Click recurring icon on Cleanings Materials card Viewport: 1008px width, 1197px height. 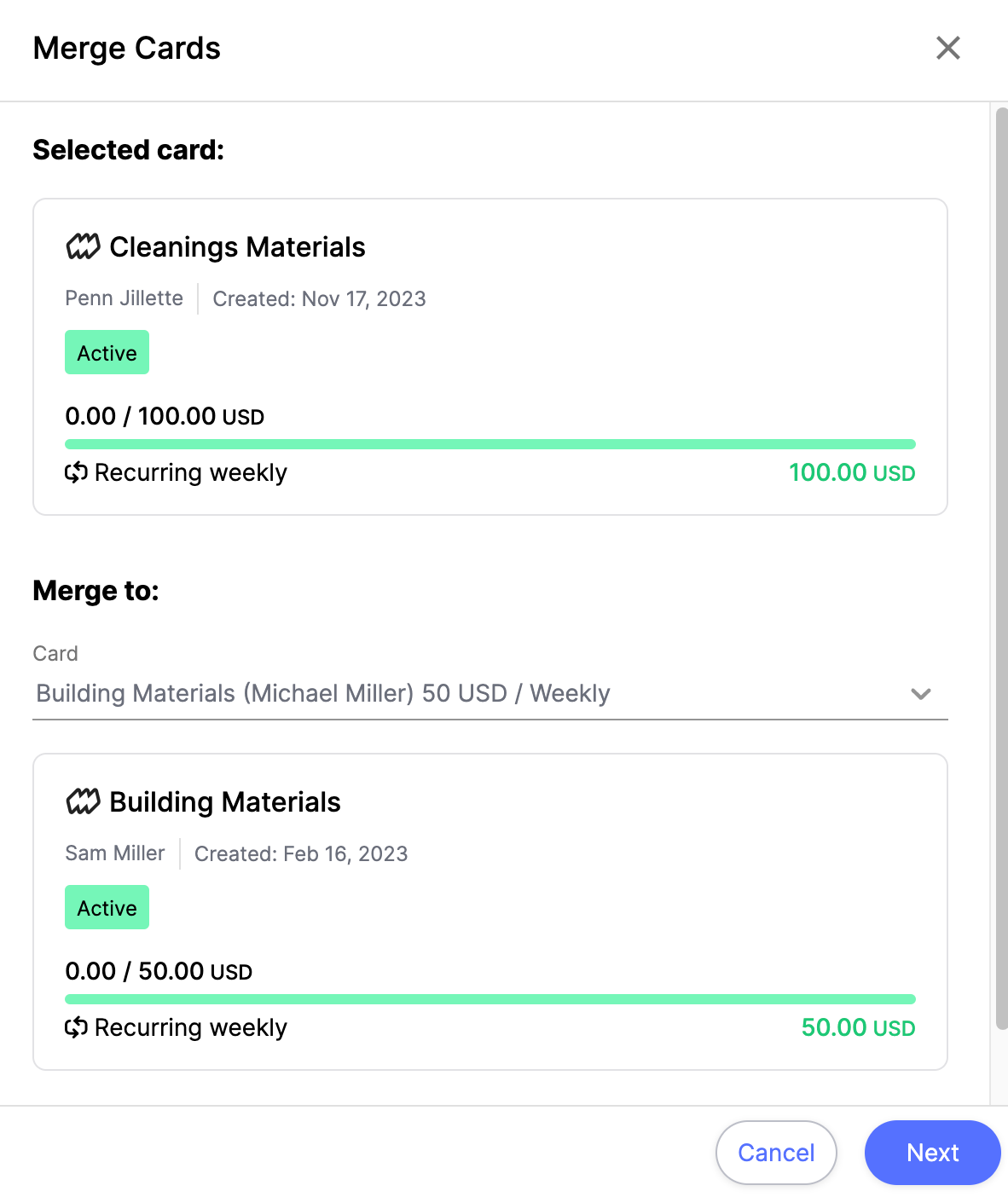click(77, 472)
